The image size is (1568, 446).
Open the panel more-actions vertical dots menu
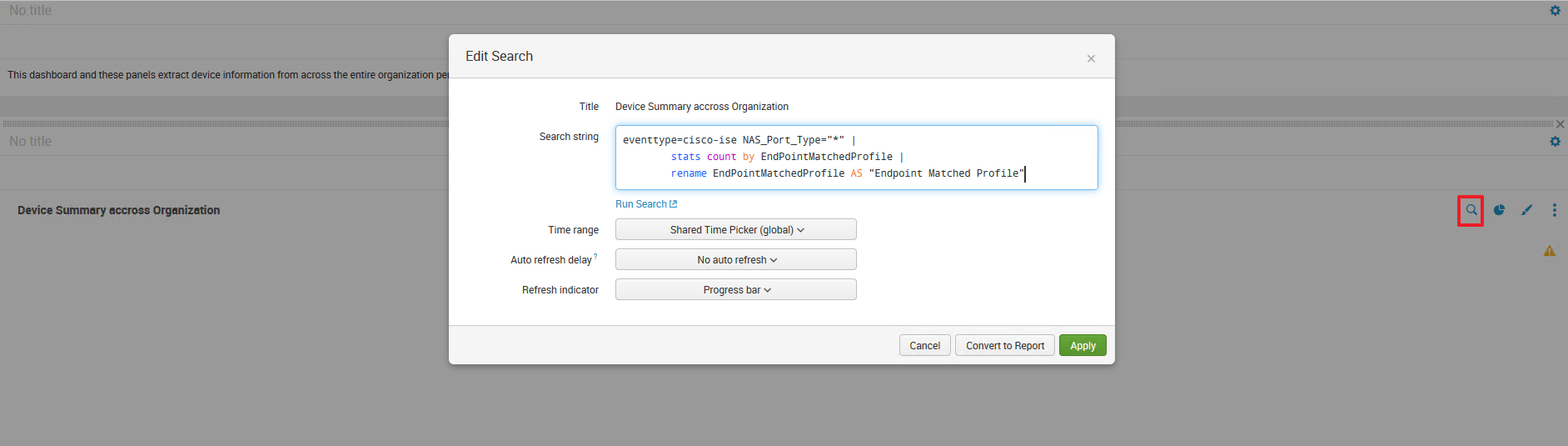pyautogui.click(x=1554, y=210)
